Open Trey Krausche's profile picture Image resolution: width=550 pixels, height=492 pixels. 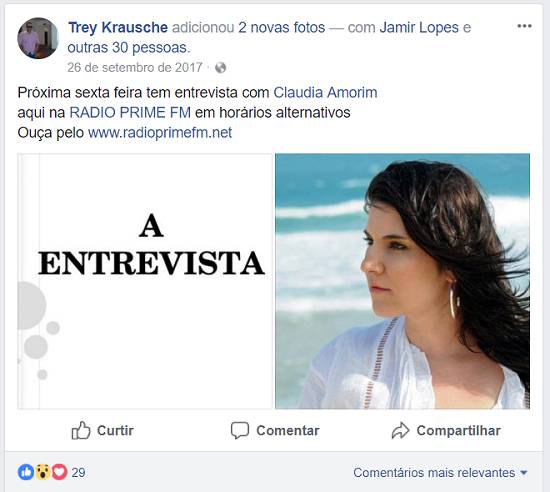point(38,38)
